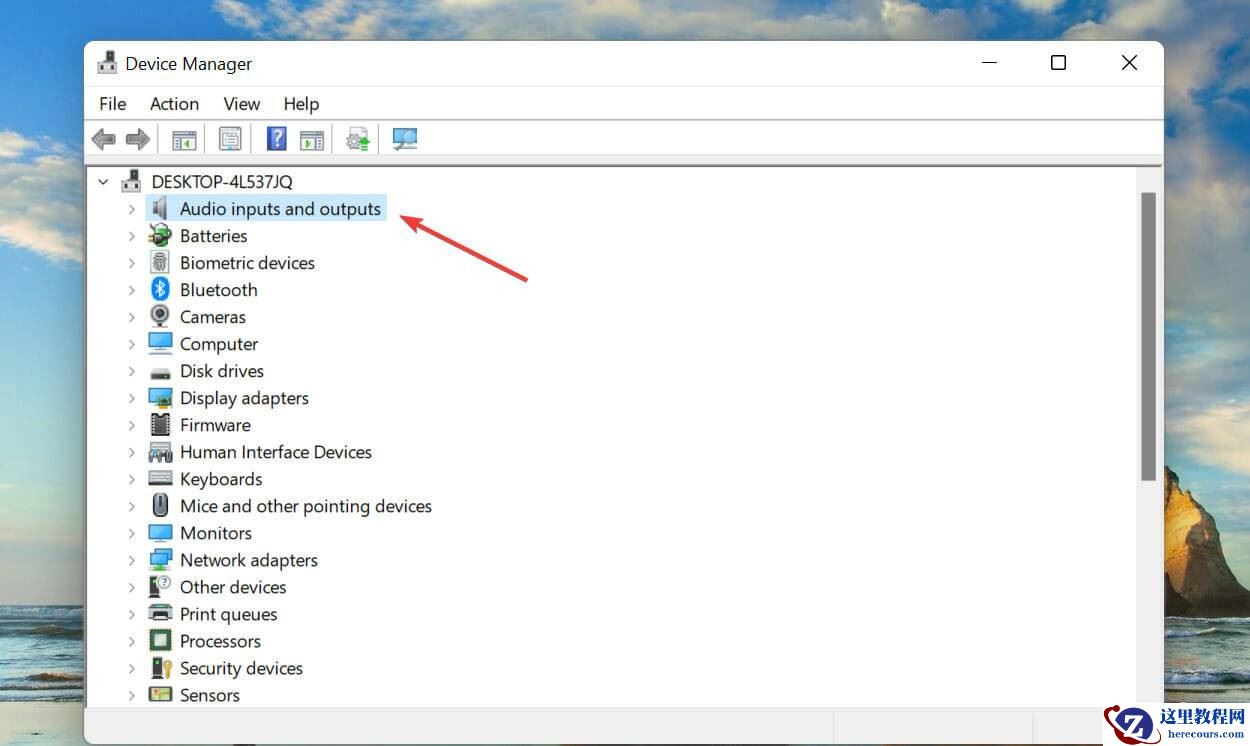Maximize the Device Manager window
Viewport: 1250px width, 746px height.
coord(1058,63)
